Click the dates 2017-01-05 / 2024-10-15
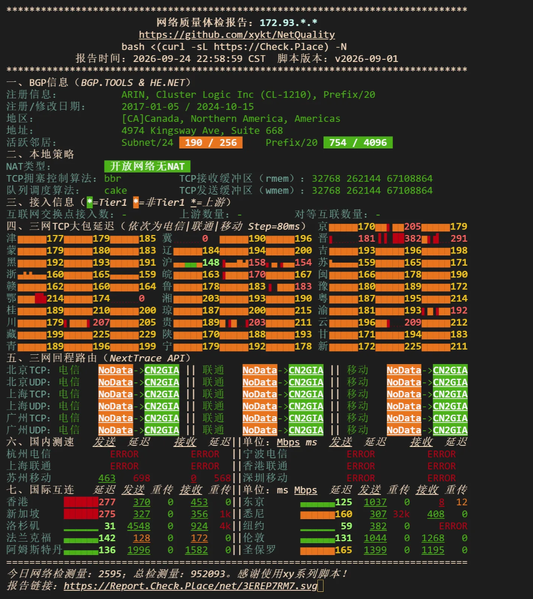This screenshot has width=533, height=599. coord(188,107)
